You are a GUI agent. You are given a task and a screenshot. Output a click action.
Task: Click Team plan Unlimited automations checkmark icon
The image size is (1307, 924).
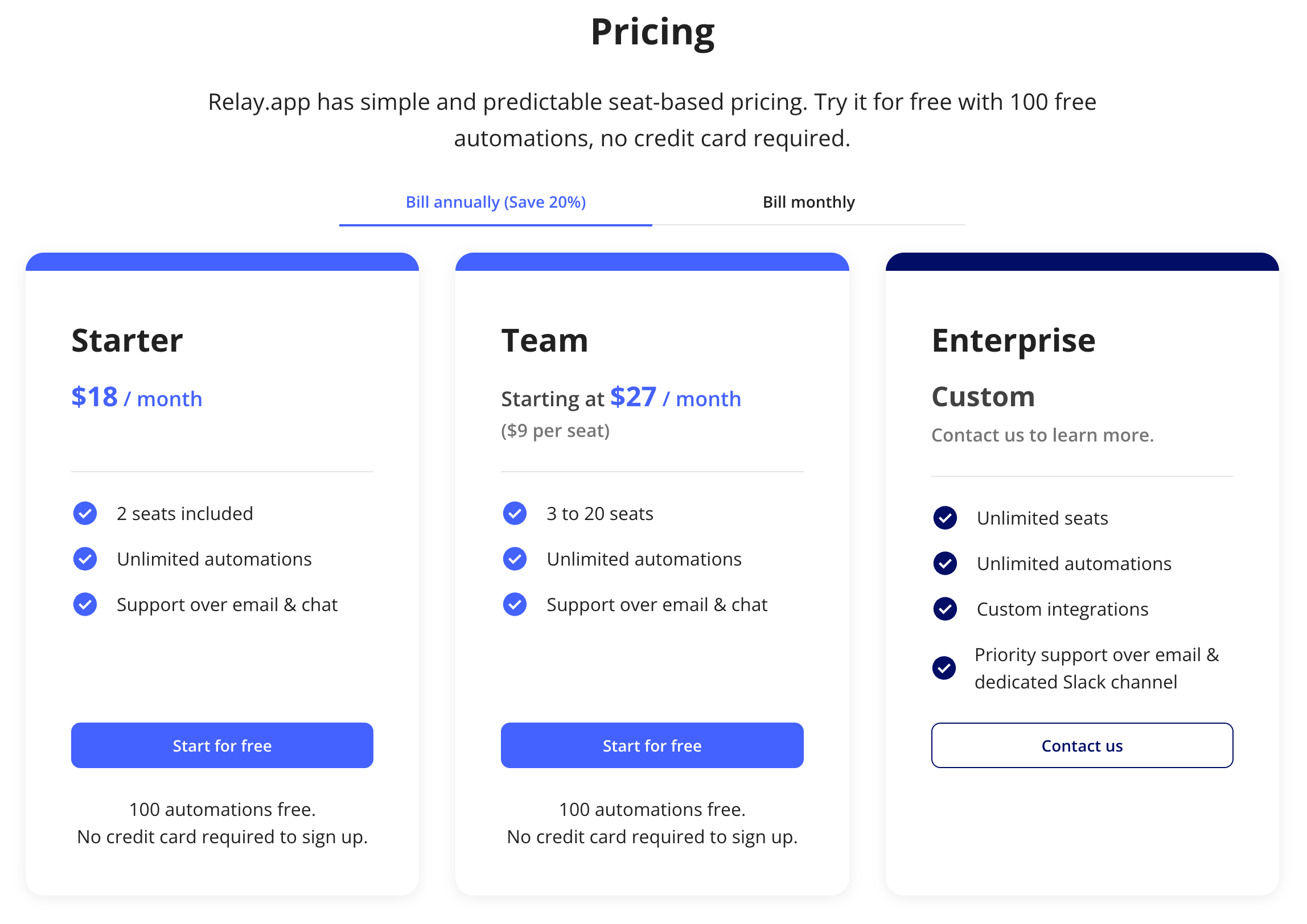[x=515, y=559]
